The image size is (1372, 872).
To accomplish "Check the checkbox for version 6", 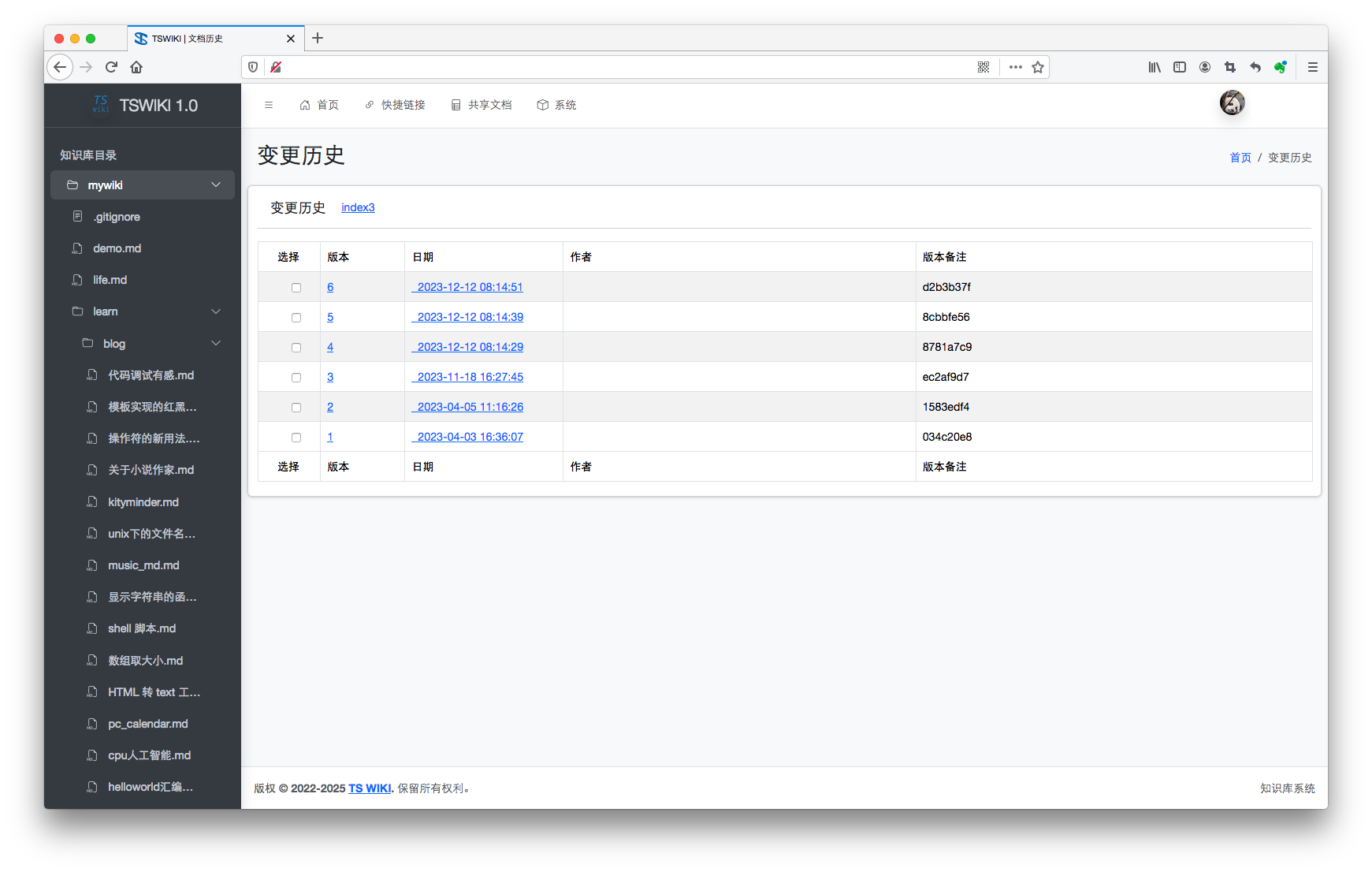I will pyautogui.click(x=296, y=287).
